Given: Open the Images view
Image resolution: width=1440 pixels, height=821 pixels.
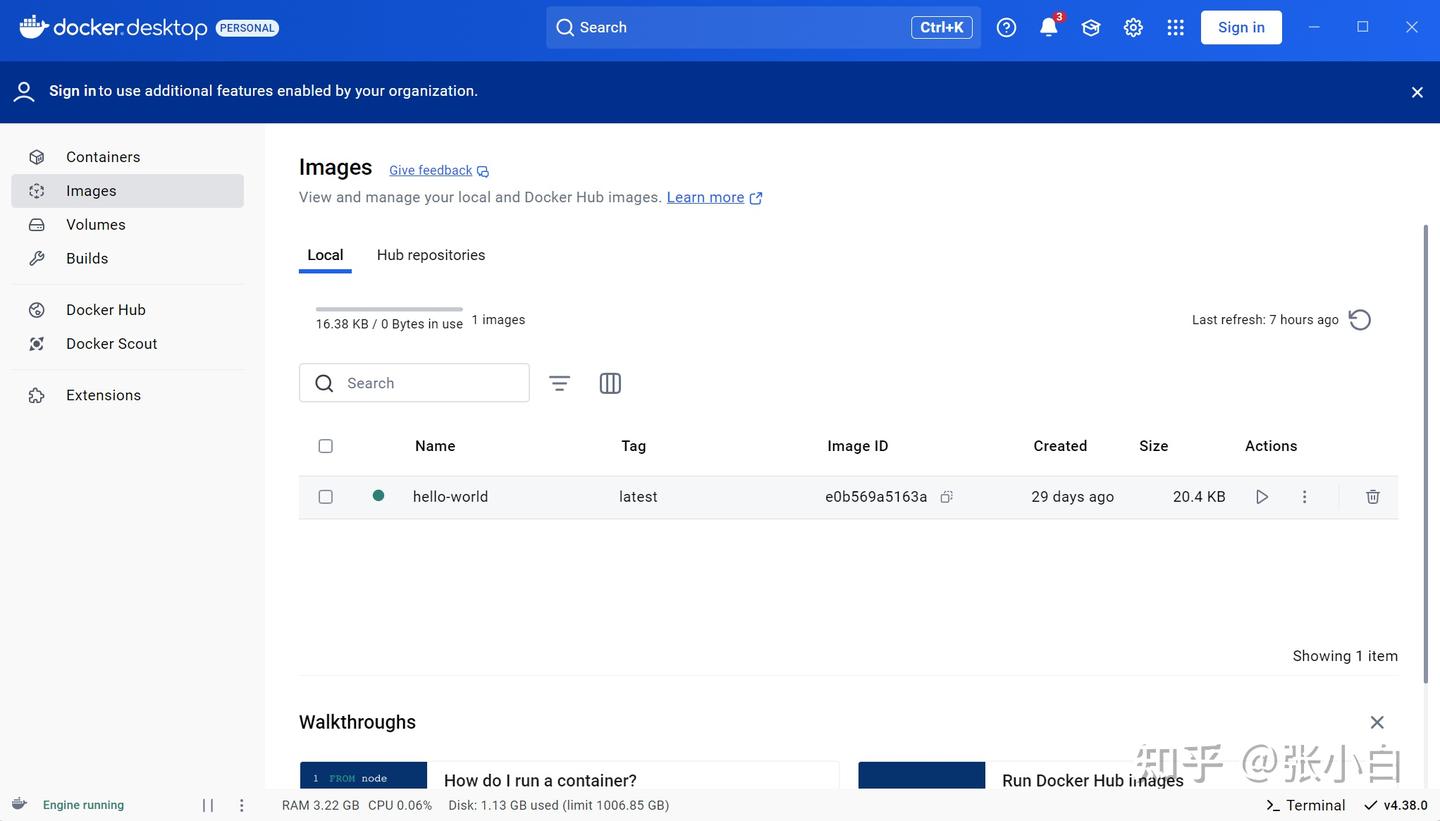Looking at the screenshot, I should 127,191.
